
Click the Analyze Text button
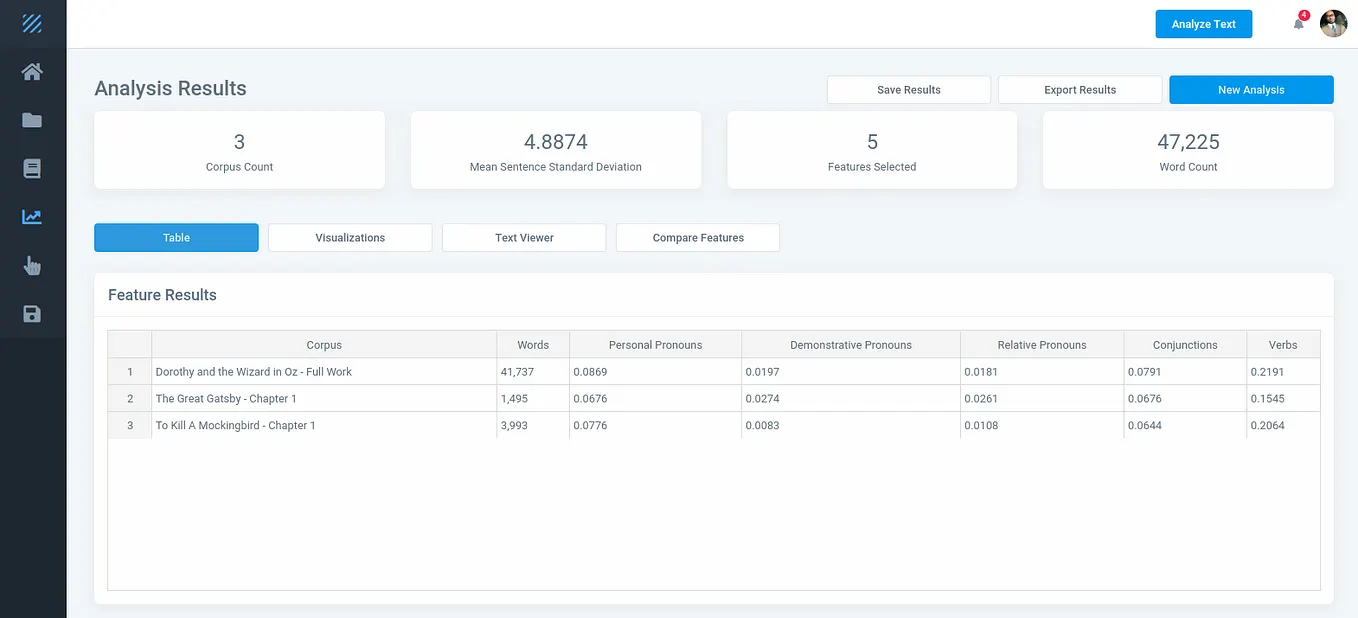point(1203,24)
